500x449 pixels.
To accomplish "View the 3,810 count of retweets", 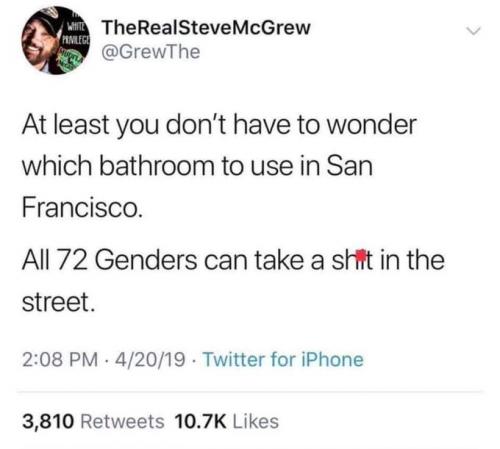I will 48,421.
